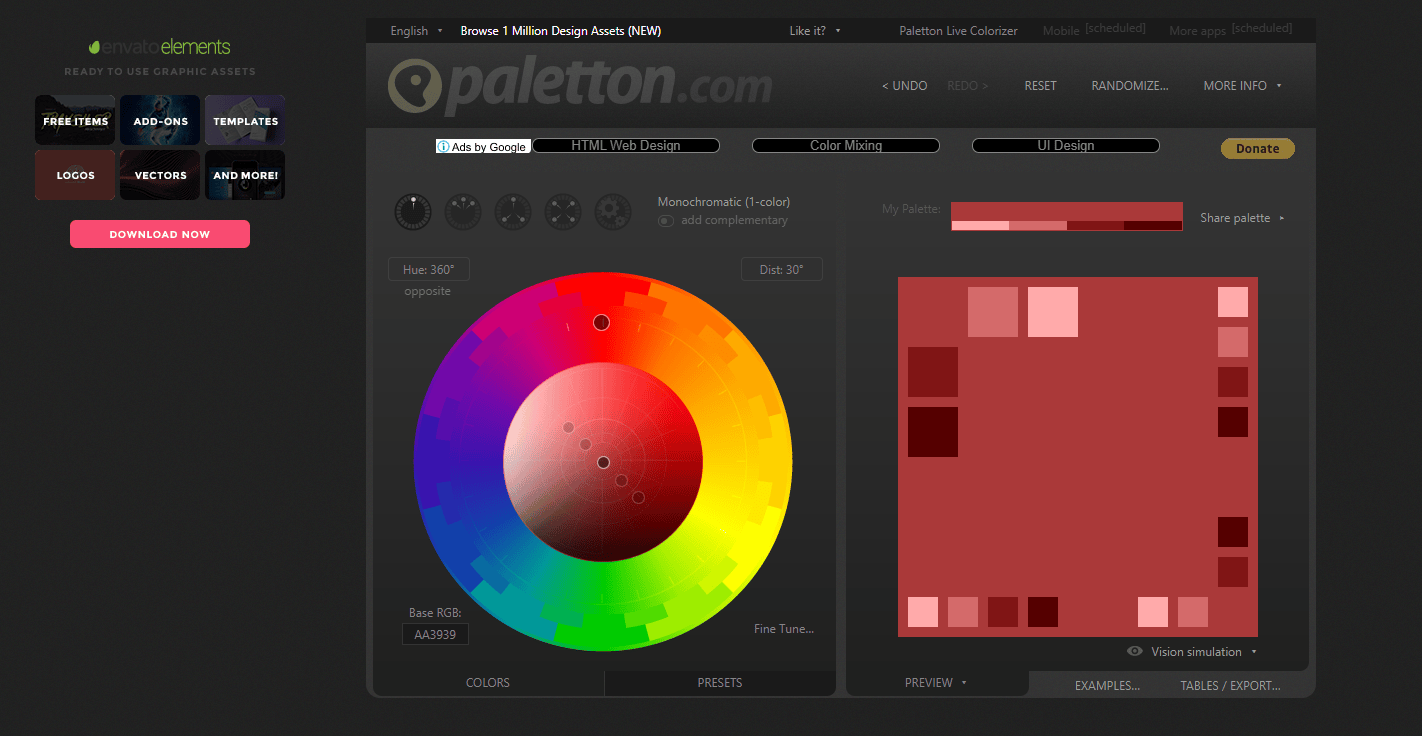Click the Donate button

1258,148
